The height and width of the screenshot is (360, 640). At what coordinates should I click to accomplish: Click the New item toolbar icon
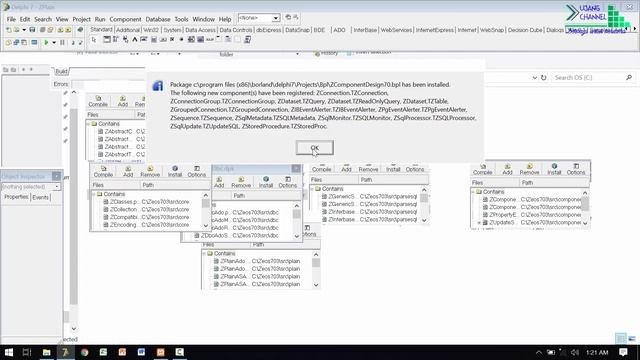tap(9, 30)
